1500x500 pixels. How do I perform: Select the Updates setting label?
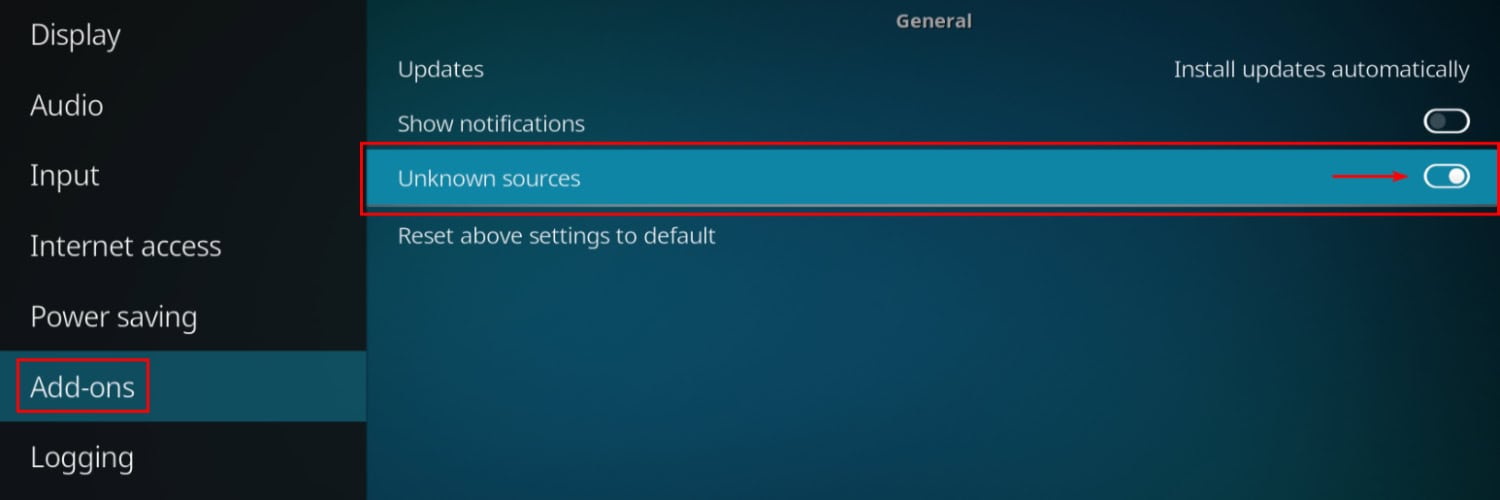tap(441, 70)
